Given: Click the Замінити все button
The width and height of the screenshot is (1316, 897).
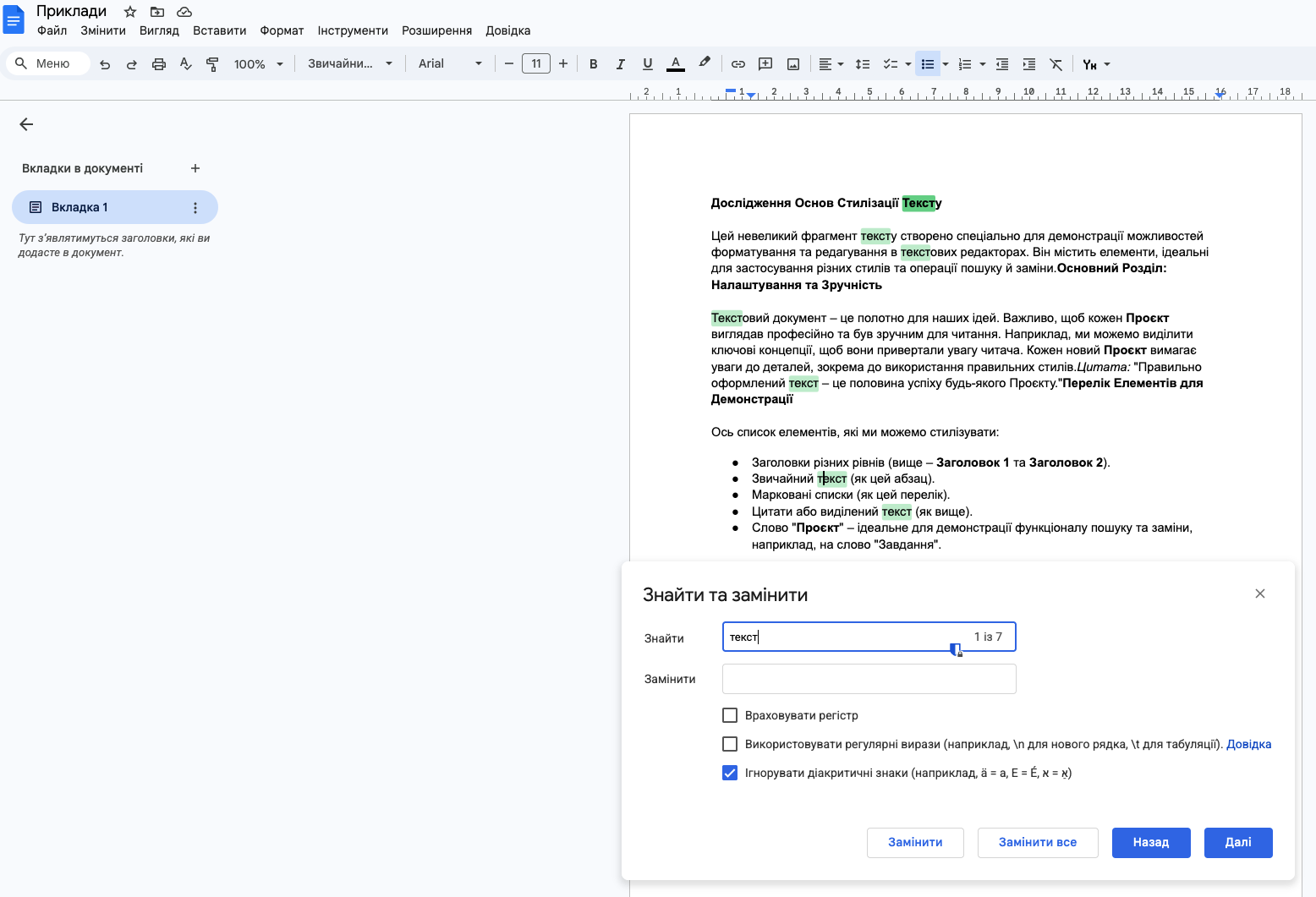Looking at the screenshot, I should 1037,842.
